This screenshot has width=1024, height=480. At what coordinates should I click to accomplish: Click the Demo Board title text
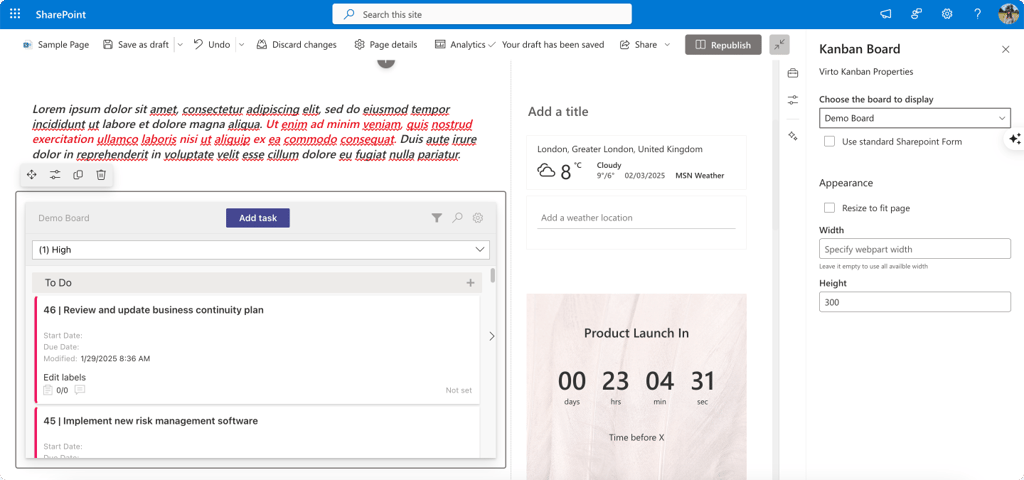point(64,218)
